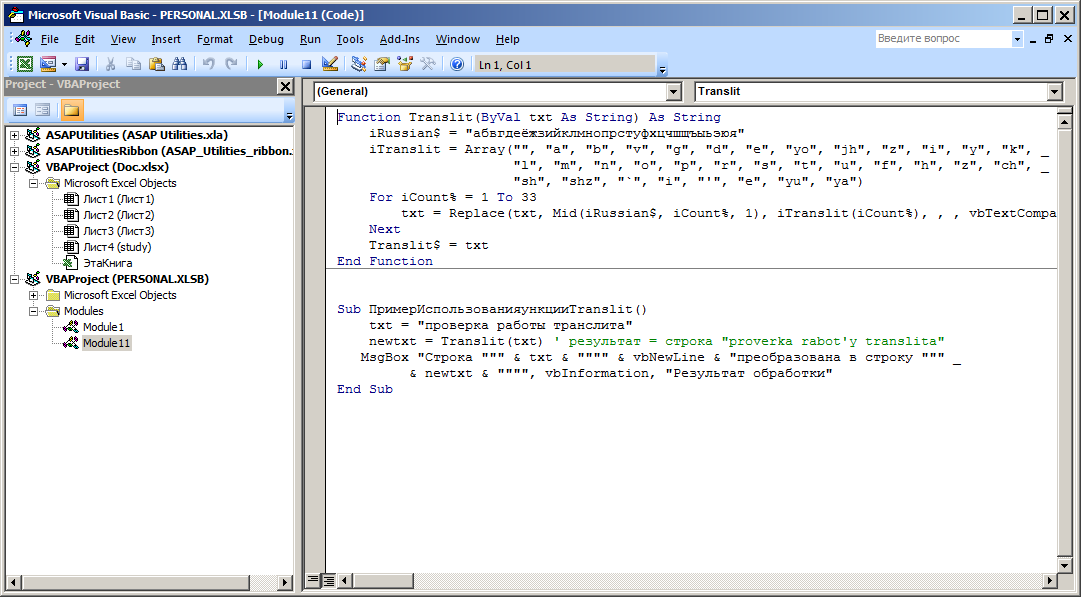Click the Reset stop icon
Screen dimensions: 1081x597
[307, 64]
